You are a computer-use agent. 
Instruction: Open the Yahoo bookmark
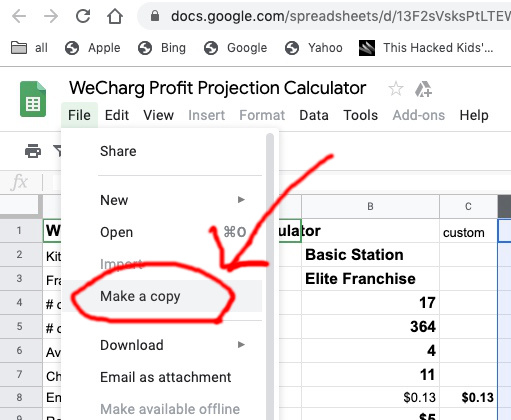313,48
